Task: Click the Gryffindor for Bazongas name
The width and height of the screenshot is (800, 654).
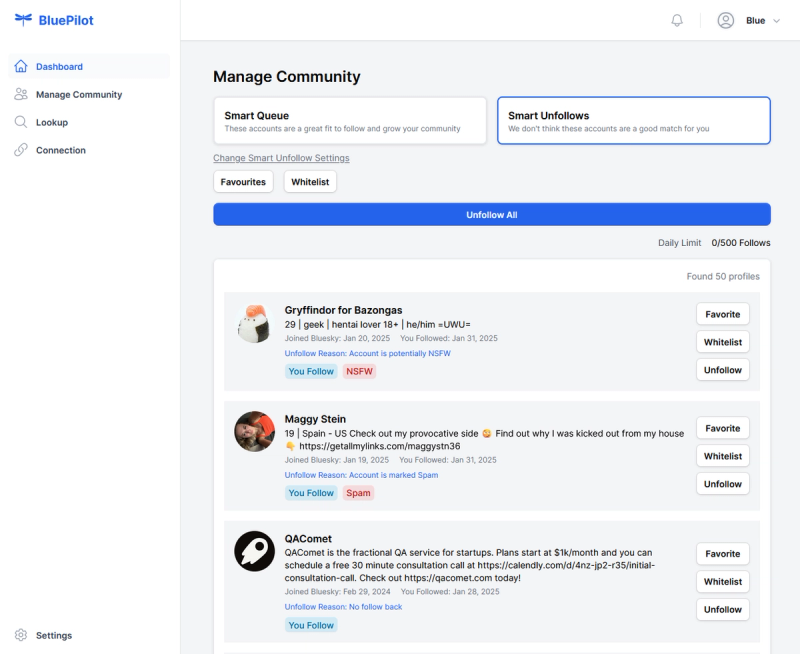Action: tap(343, 310)
